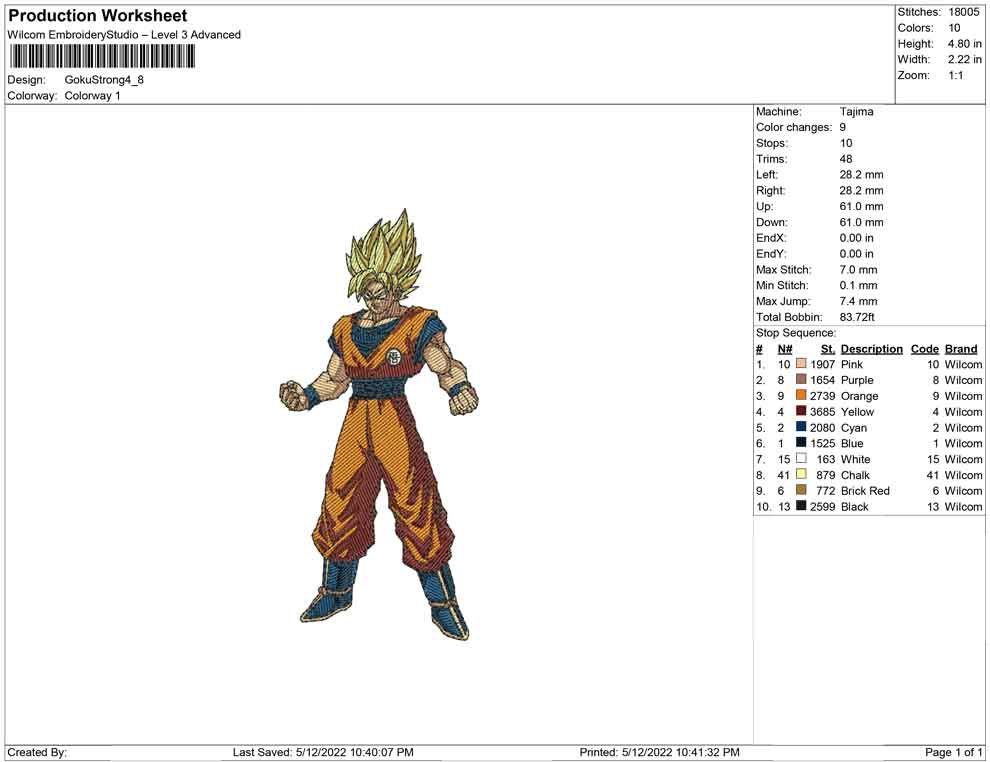
Task: Click the stitch count 2599 for Black
Action: [822, 506]
